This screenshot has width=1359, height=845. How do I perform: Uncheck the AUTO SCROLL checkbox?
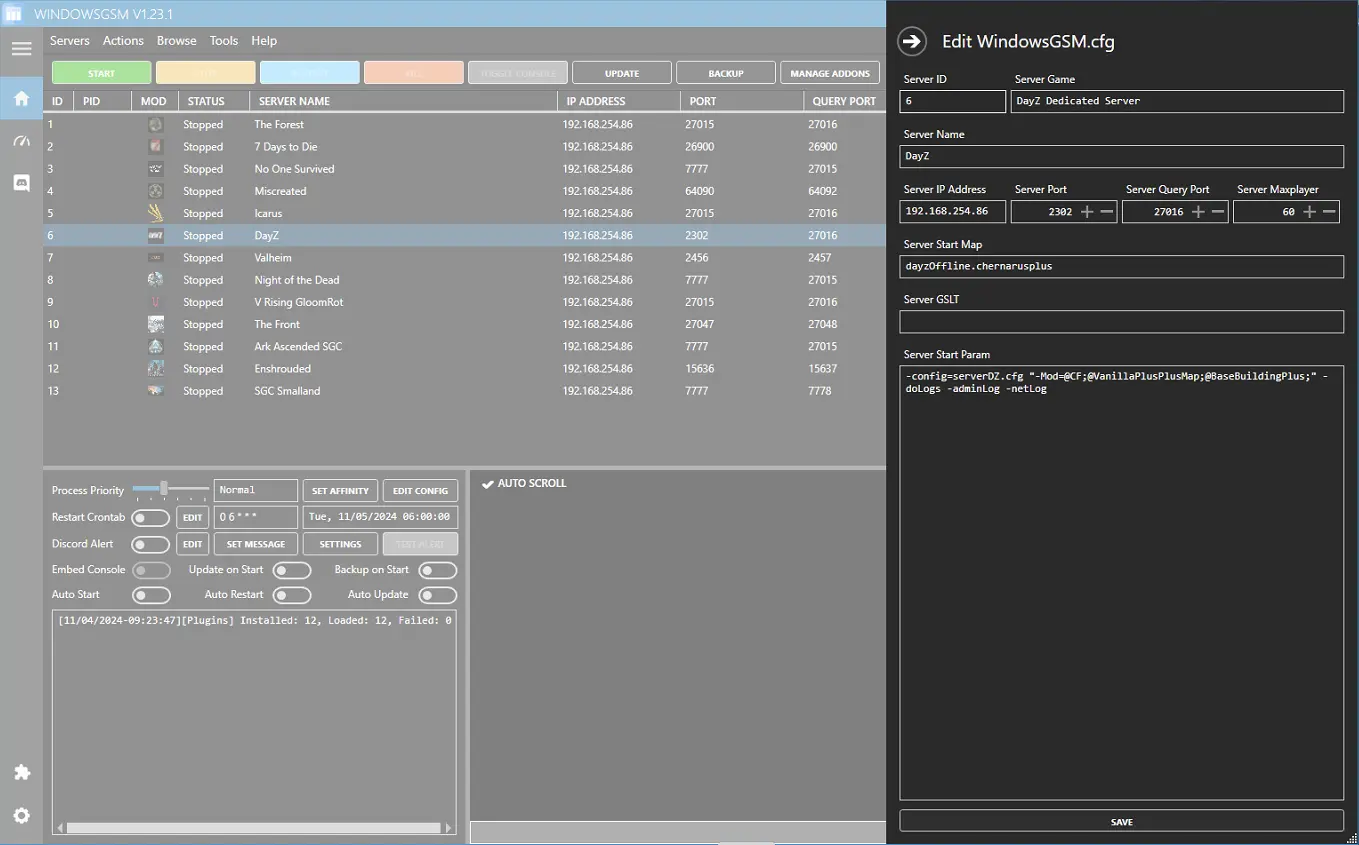coord(488,484)
